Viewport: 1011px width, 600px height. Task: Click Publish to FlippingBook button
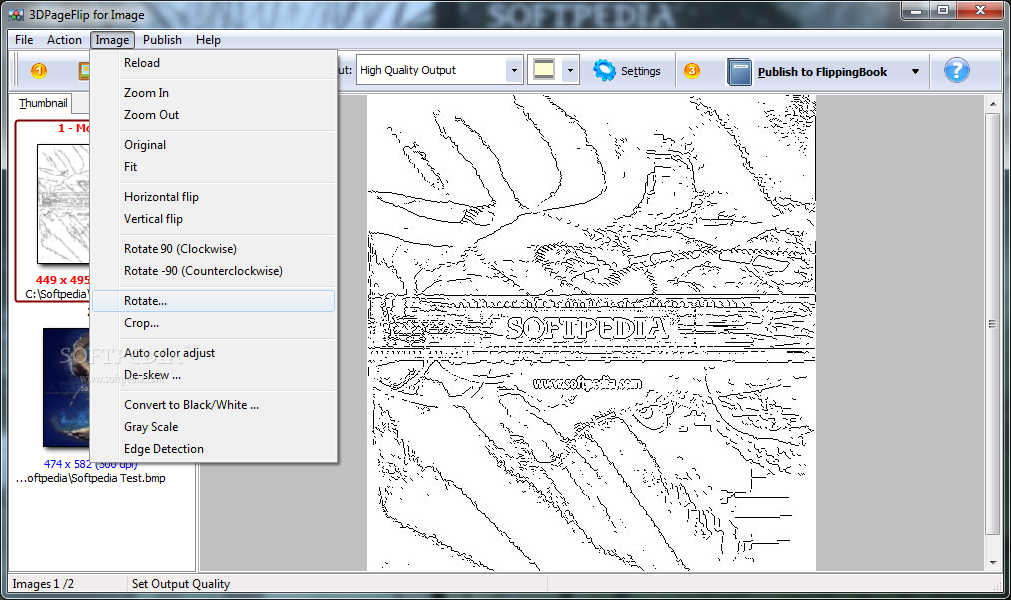click(822, 72)
